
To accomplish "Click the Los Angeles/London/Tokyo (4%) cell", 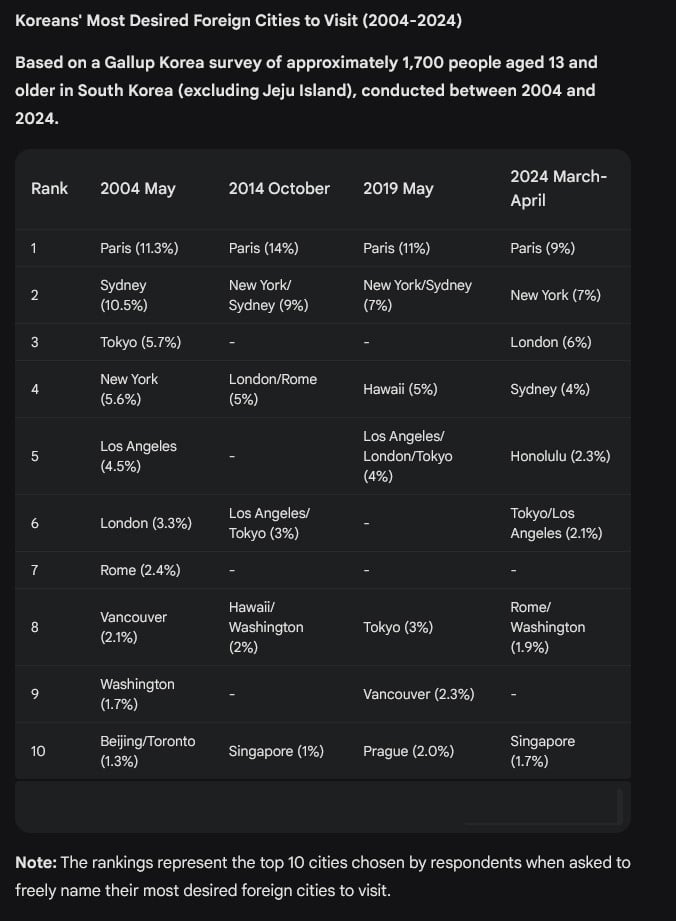I will 408,456.
